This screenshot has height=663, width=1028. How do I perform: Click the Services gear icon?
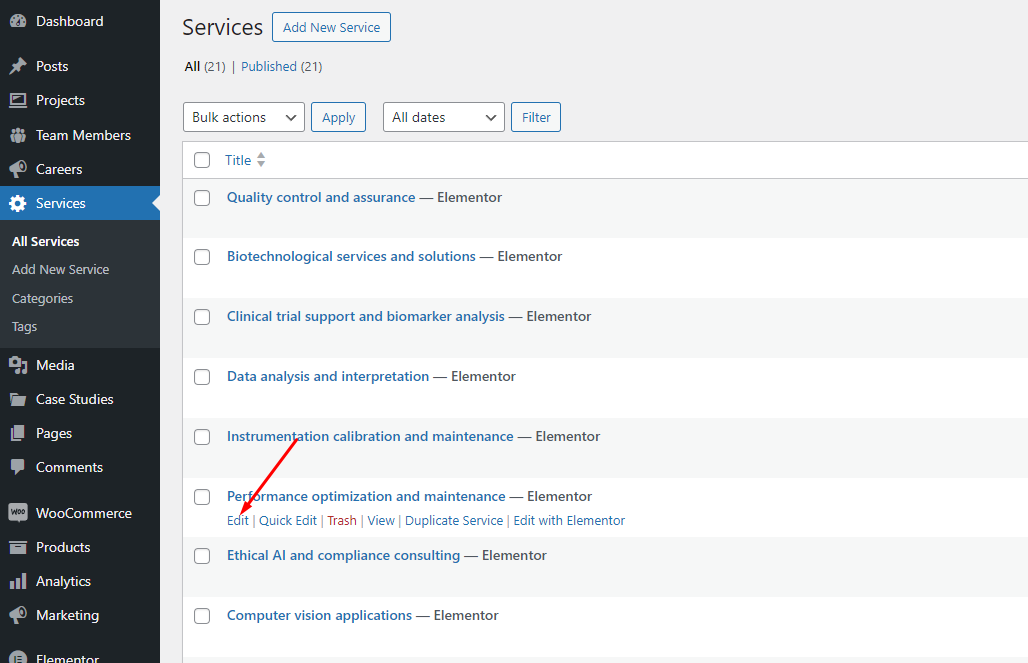tap(18, 203)
